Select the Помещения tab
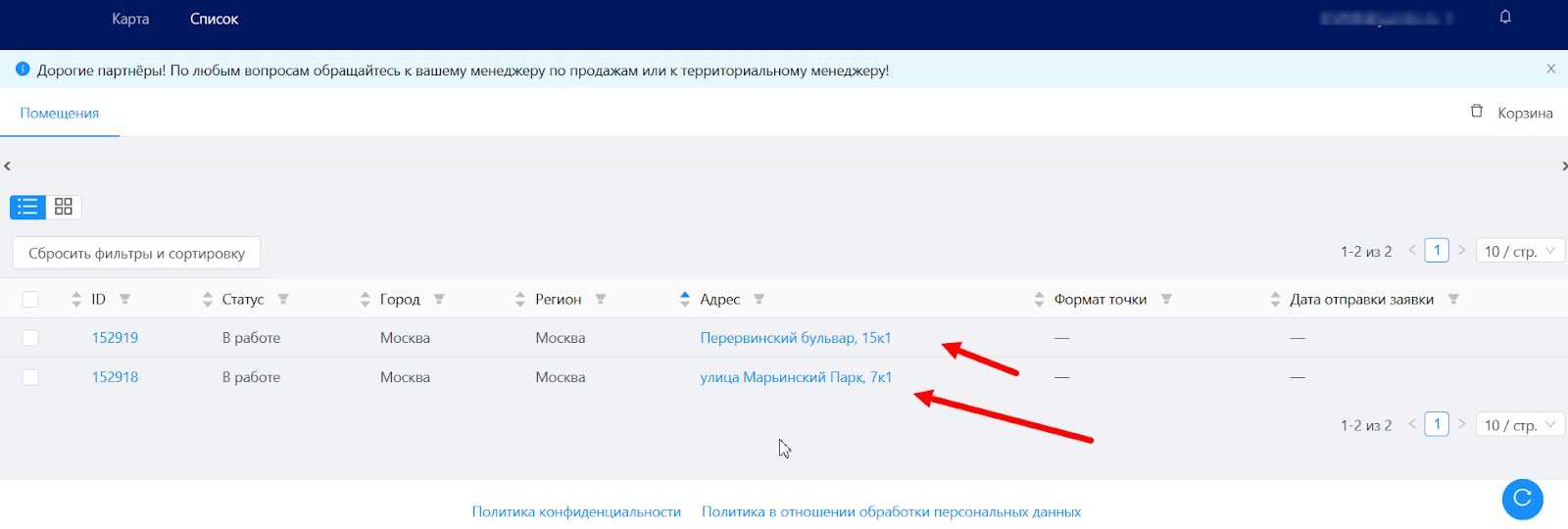 [60, 114]
